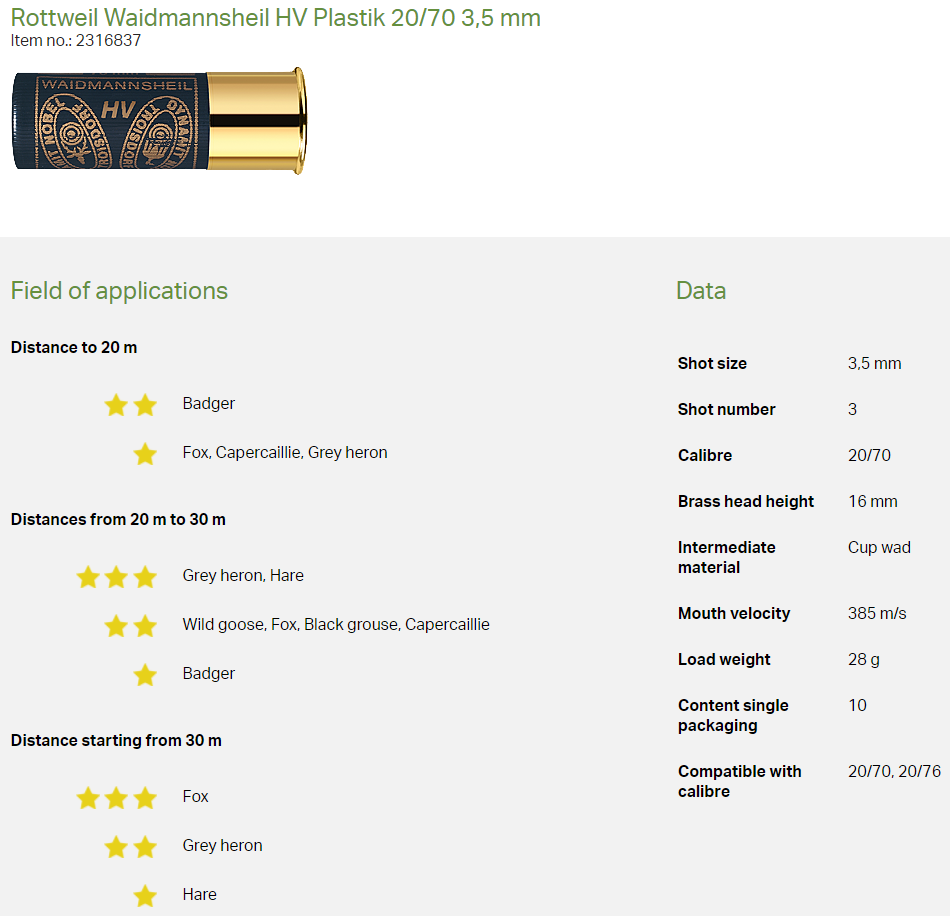The width and height of the screenshot is (950, 916).
Task: Click the Distance starting from 30 m subheading
Action: 116,741
